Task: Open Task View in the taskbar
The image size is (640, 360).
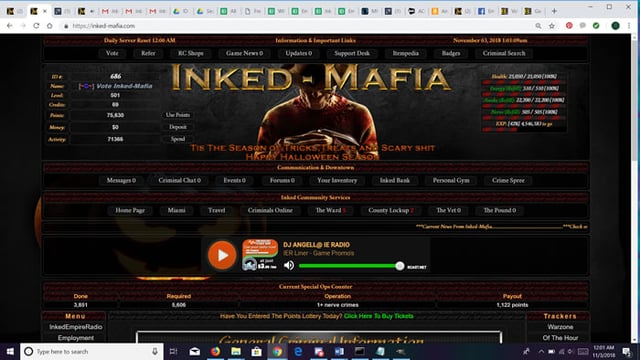Action: [173, 351]
